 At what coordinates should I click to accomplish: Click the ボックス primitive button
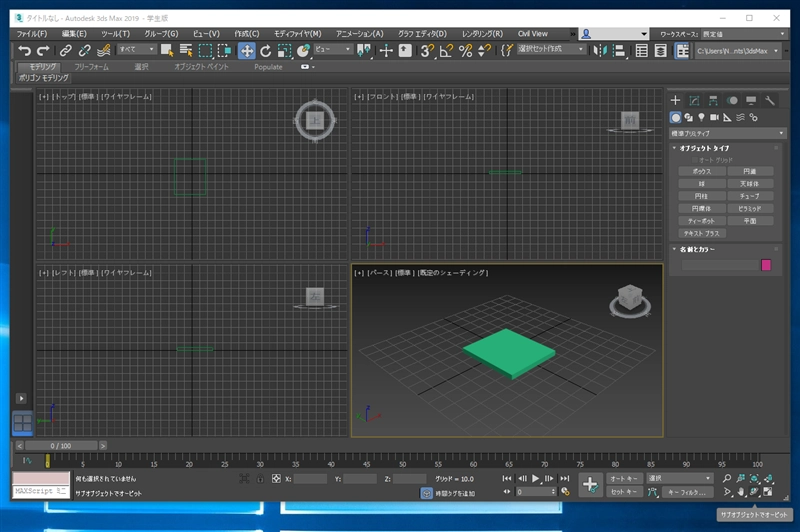(x=702, y=171)
